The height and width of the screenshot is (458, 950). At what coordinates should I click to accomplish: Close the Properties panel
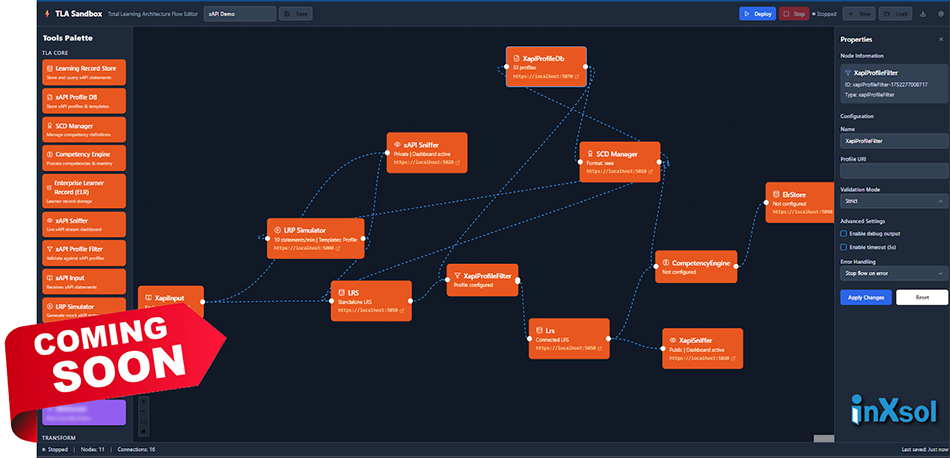[x=941, y=39]
